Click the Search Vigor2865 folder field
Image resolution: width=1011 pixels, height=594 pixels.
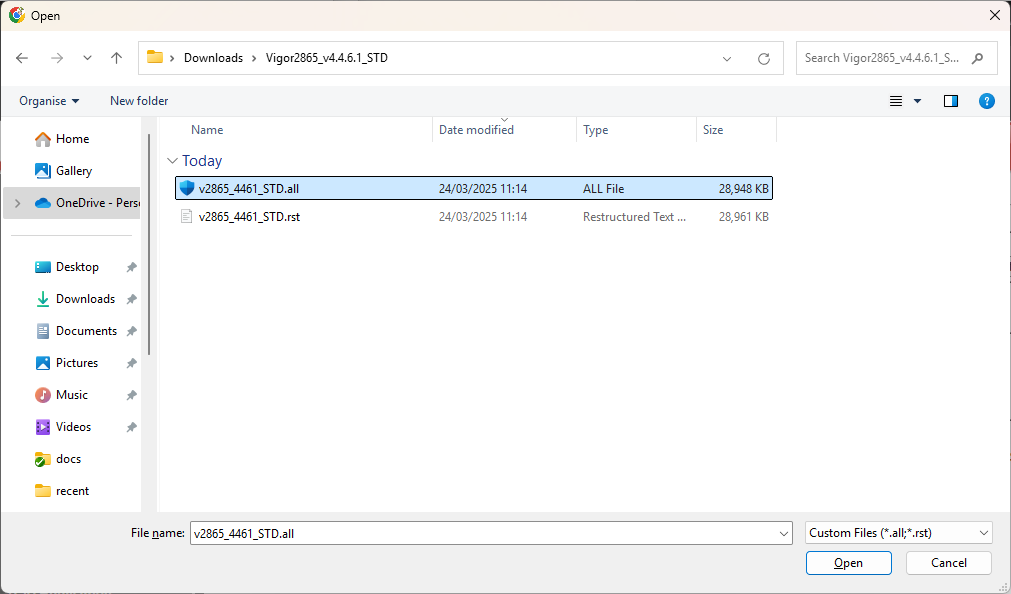coord(885,58)
